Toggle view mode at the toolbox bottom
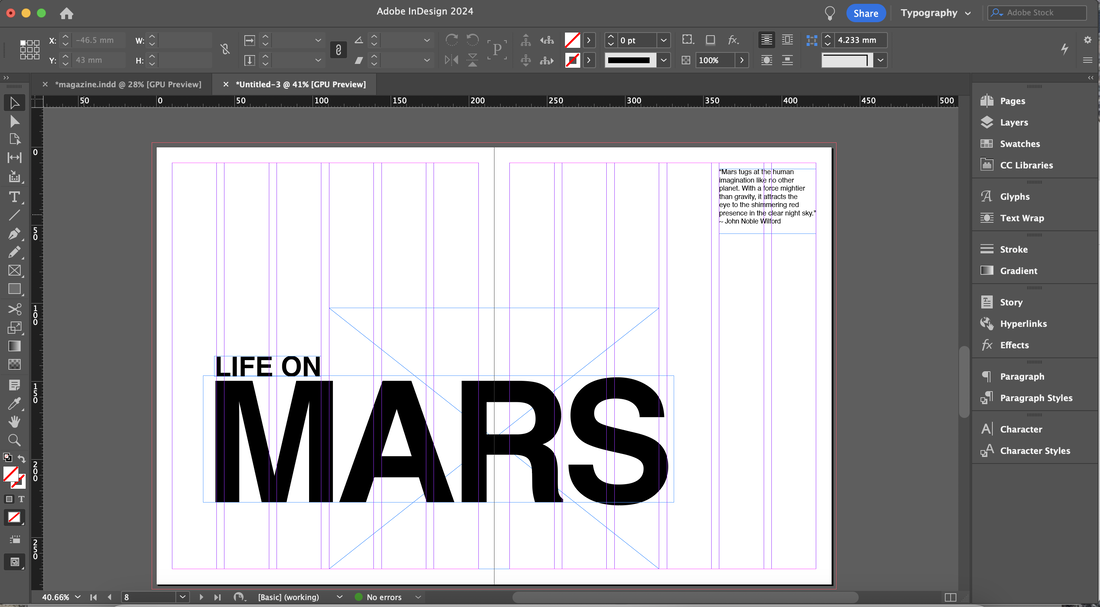Screen dimensions: 1100x607 (x=14, y=562)
